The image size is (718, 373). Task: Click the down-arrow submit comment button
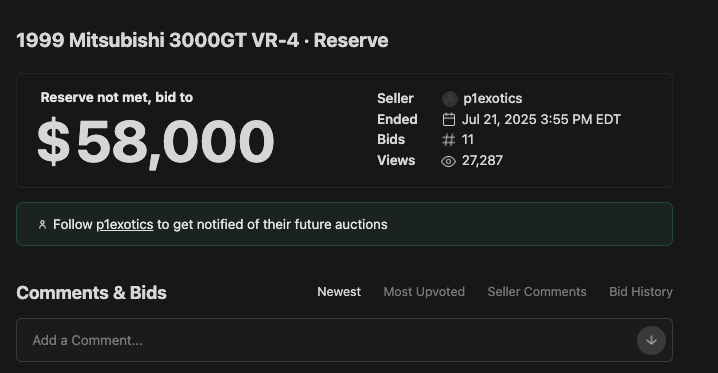tap(651, 340)
